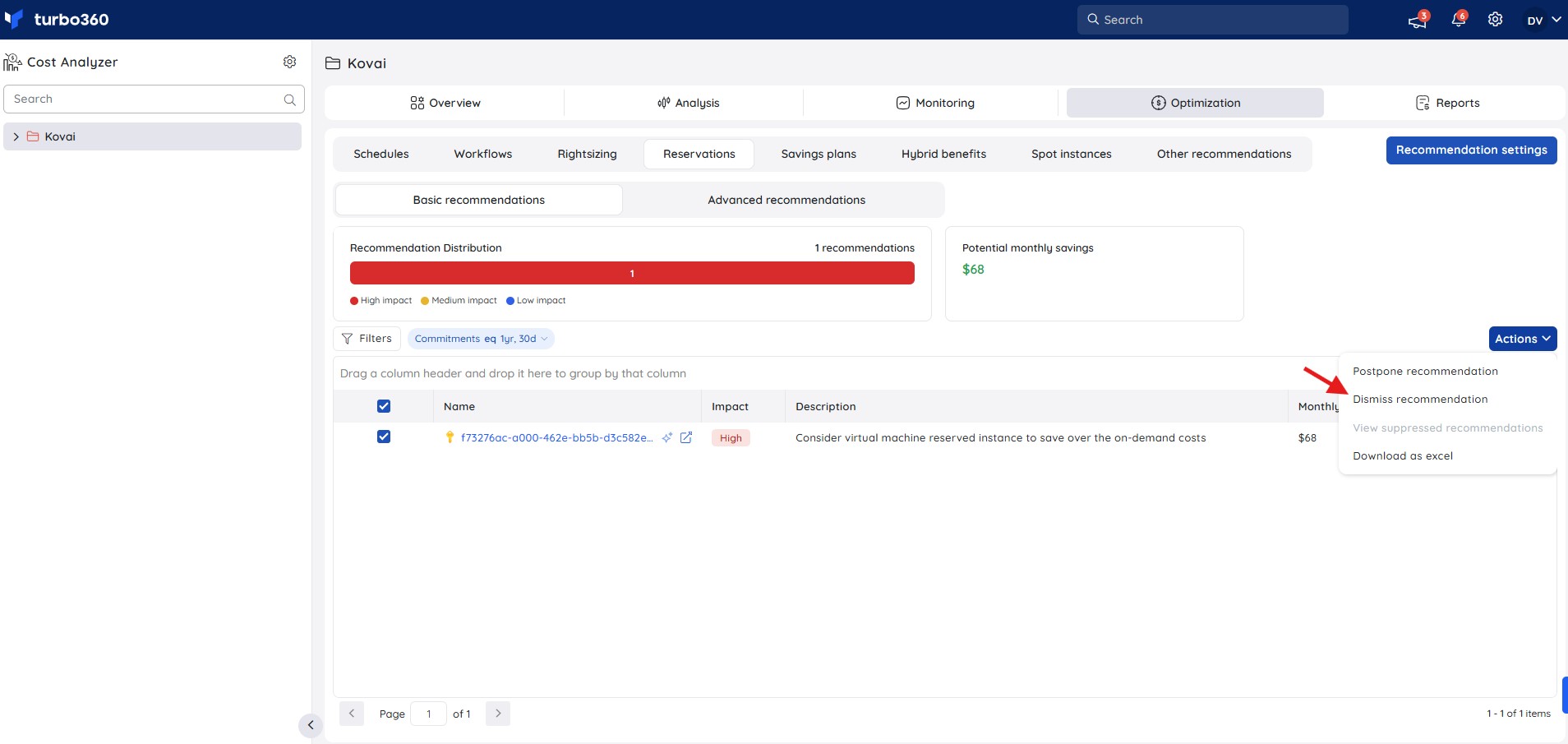The height and width of the screenshot is (744, 1568).
Task: Open the Commitments filter chip dropdown
Action: (x=481, y=339)
